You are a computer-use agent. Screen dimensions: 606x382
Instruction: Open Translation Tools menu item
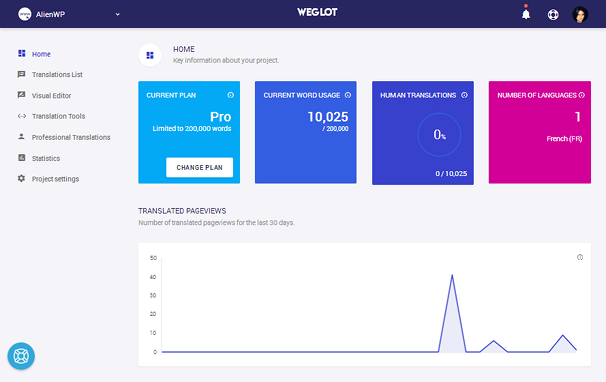(58, 116)
